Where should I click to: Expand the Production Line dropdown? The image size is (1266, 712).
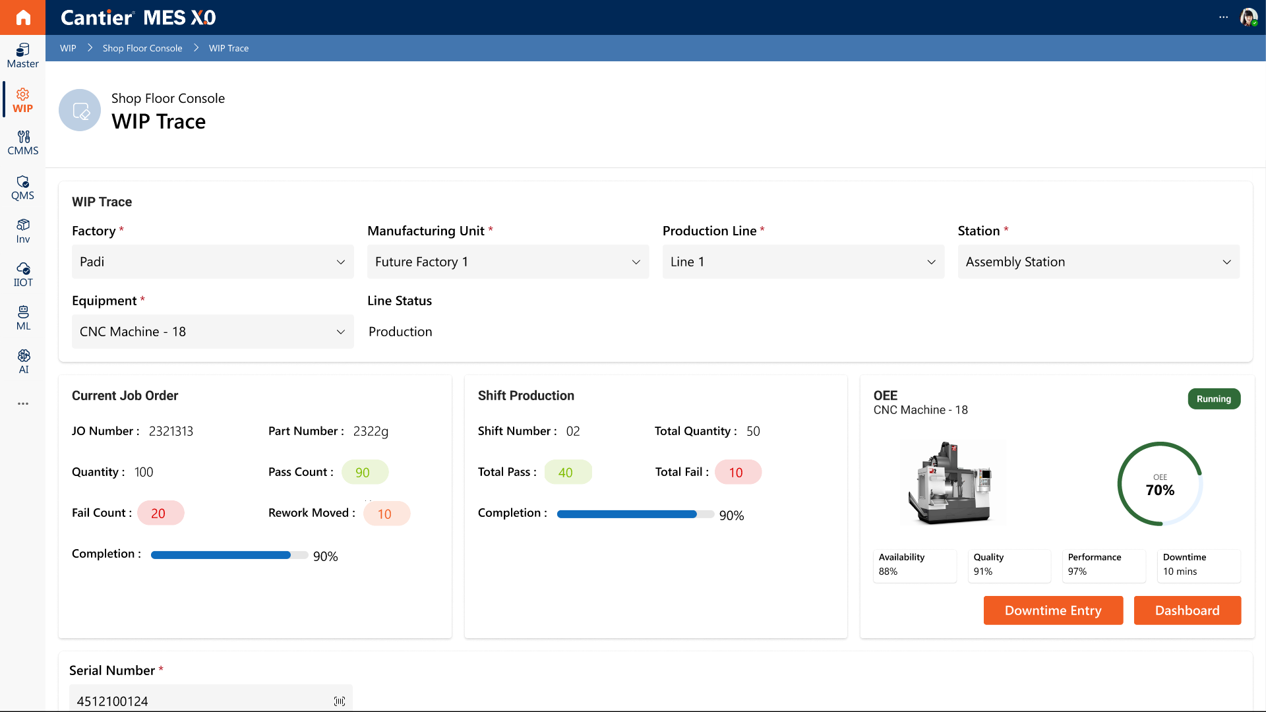coord(803,262)
